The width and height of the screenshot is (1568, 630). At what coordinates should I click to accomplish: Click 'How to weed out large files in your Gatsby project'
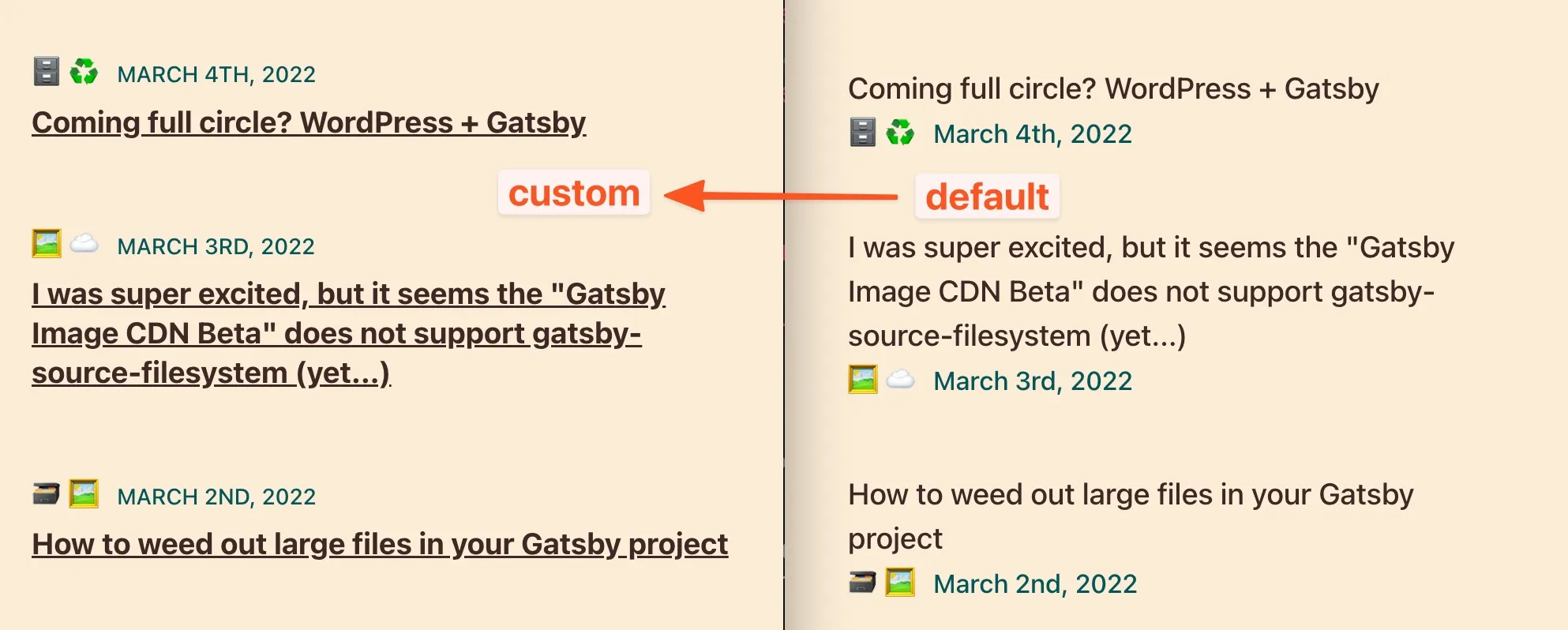[380, 544]
